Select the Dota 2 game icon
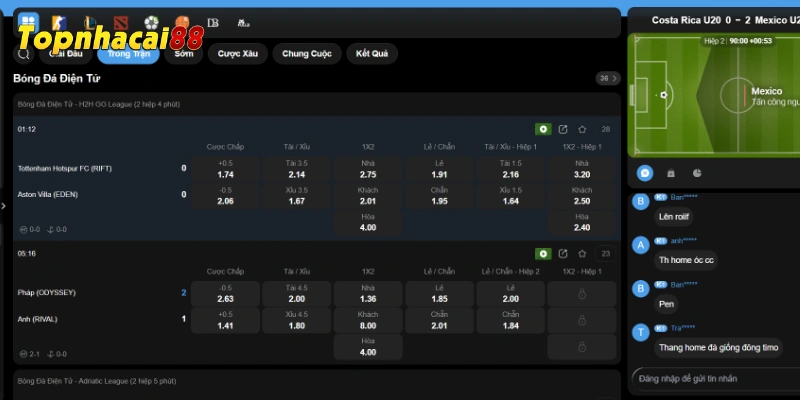The width and height of the screenshot is (800, 400). pos(120,23)
